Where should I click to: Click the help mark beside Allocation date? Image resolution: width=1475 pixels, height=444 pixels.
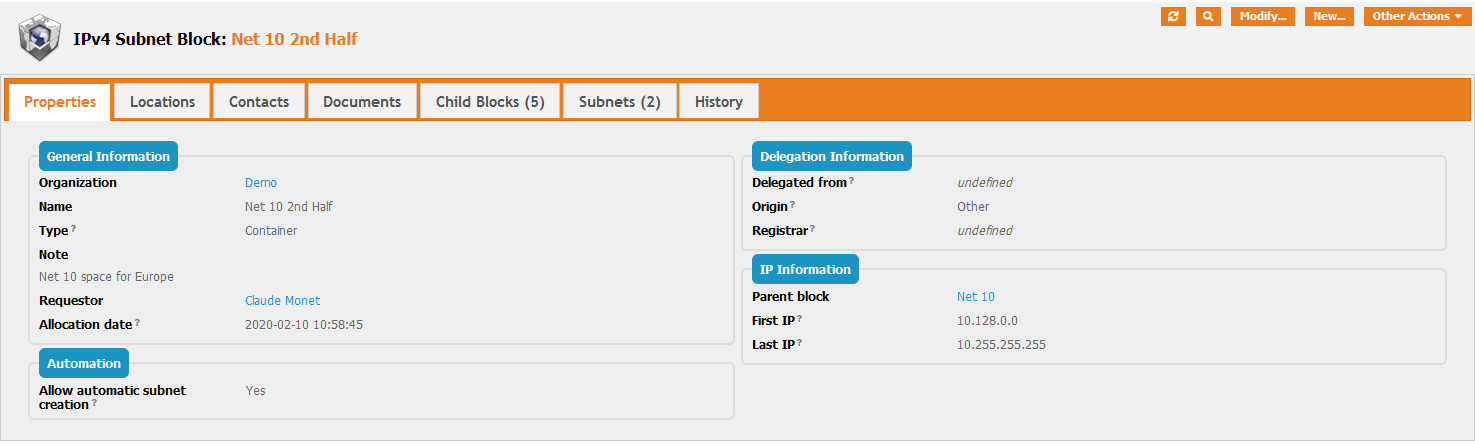(x=137, y=323)
